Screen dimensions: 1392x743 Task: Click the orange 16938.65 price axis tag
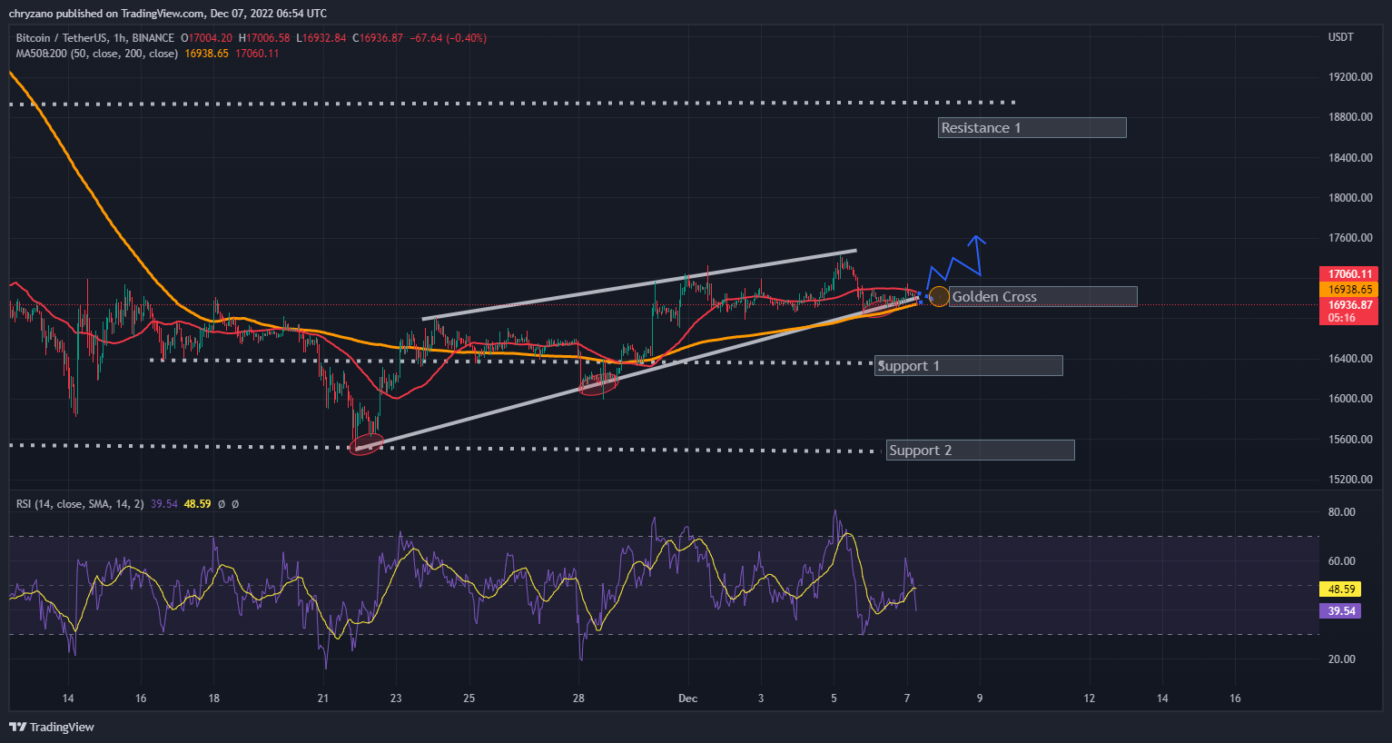point(1349,288)
